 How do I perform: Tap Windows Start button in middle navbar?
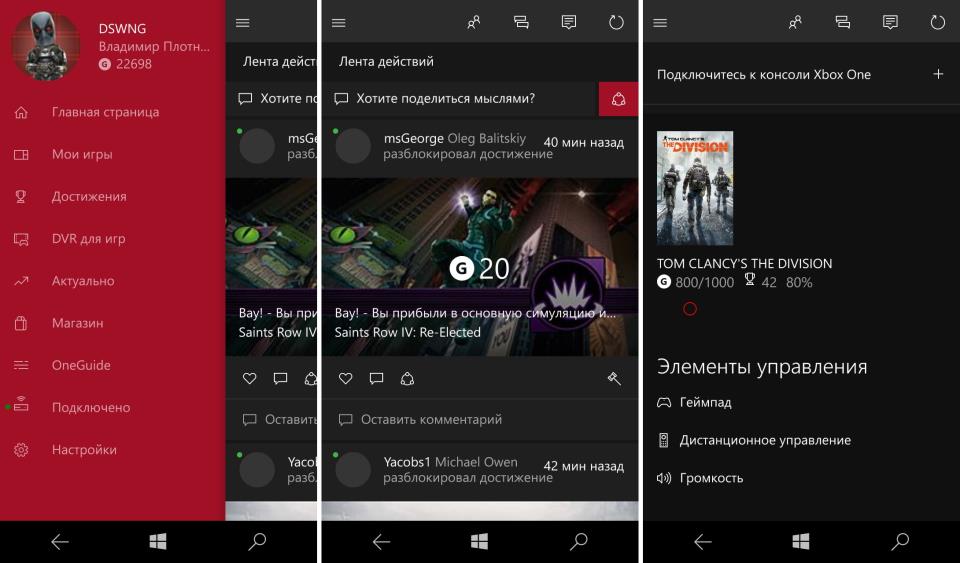pyautogui.click(x=479, y=541)
